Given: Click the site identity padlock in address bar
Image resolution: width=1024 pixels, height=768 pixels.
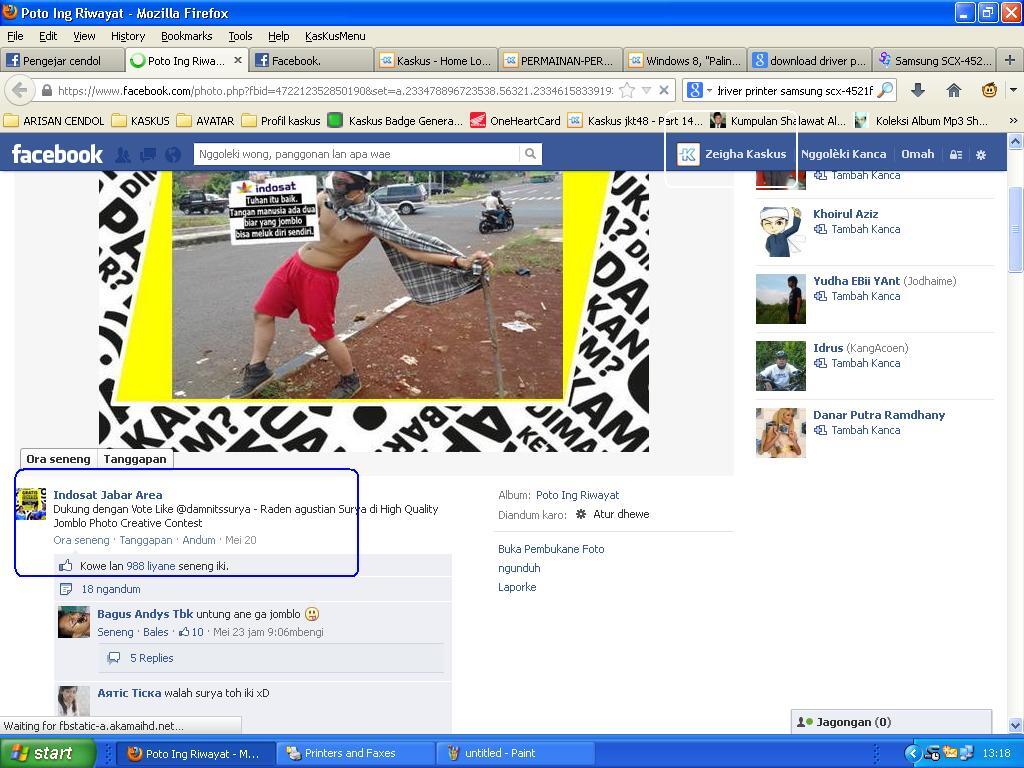Looking at the screenshot, I should coord(47,91).
